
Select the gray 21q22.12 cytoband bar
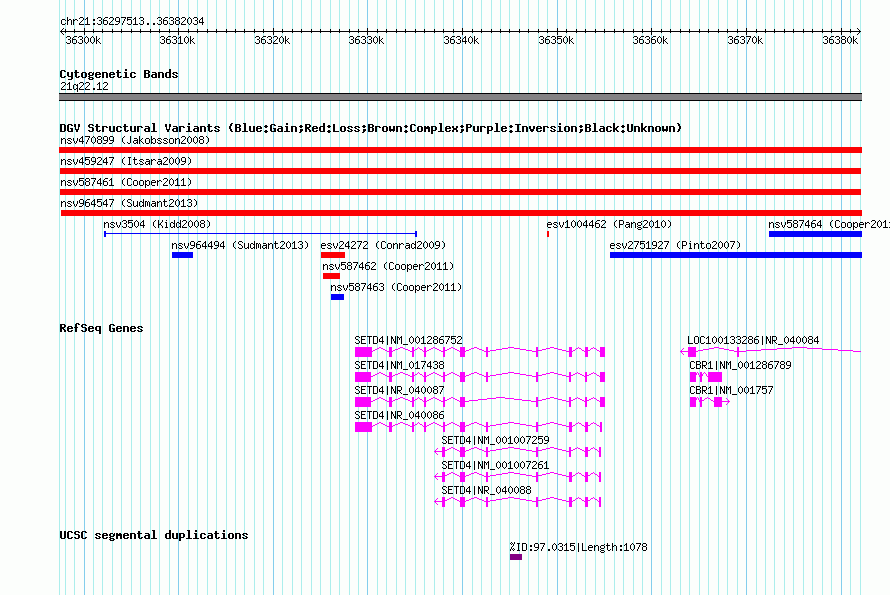(460, 97)
